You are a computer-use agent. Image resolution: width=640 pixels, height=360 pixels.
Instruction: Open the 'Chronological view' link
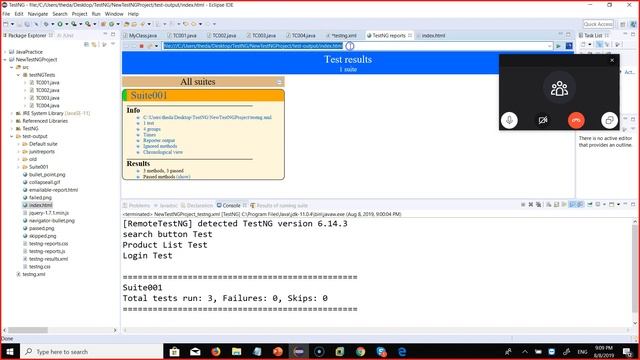163,152
